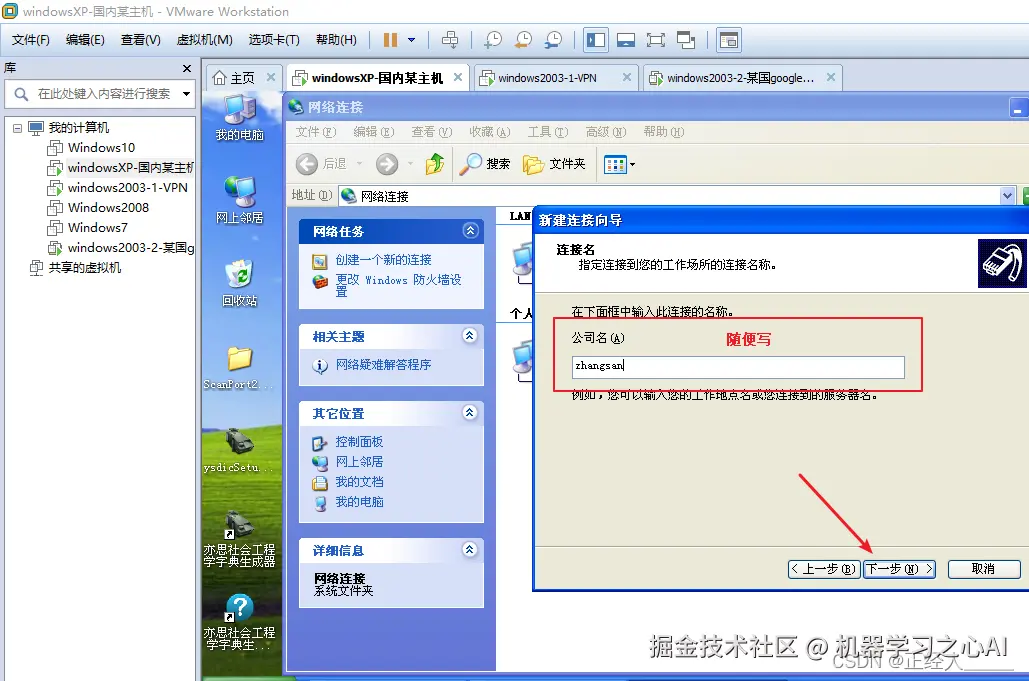Click the forward arrow in Explorer toolbar

coord(387,163)
